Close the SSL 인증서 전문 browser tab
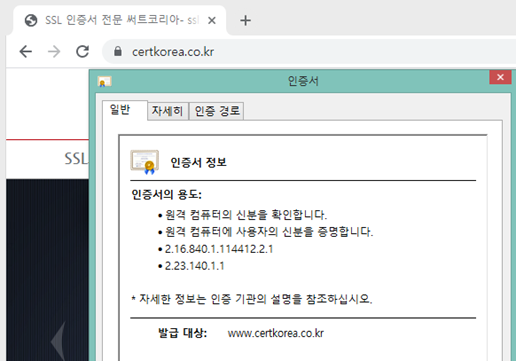The height and width of the screenshot is (361, 516). click(x=212, y=21)
